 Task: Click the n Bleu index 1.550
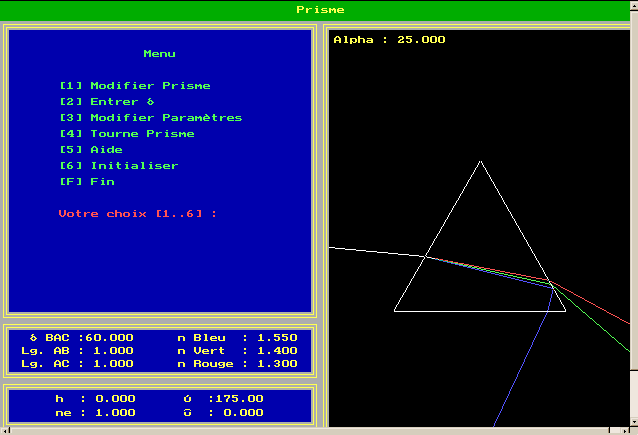276,338
